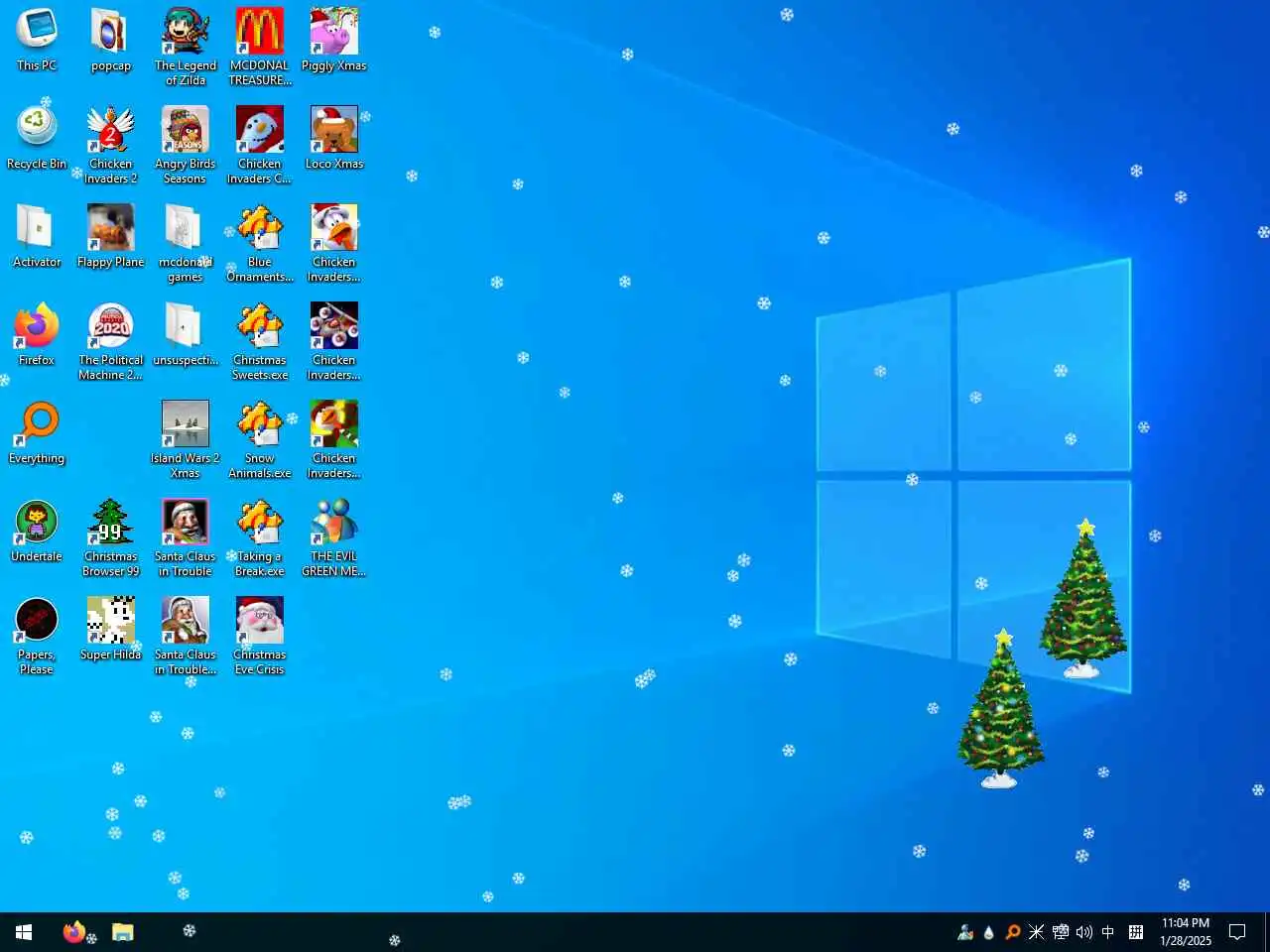
Task: Select the mcdonald games folder
Action: tap(186, 244)
